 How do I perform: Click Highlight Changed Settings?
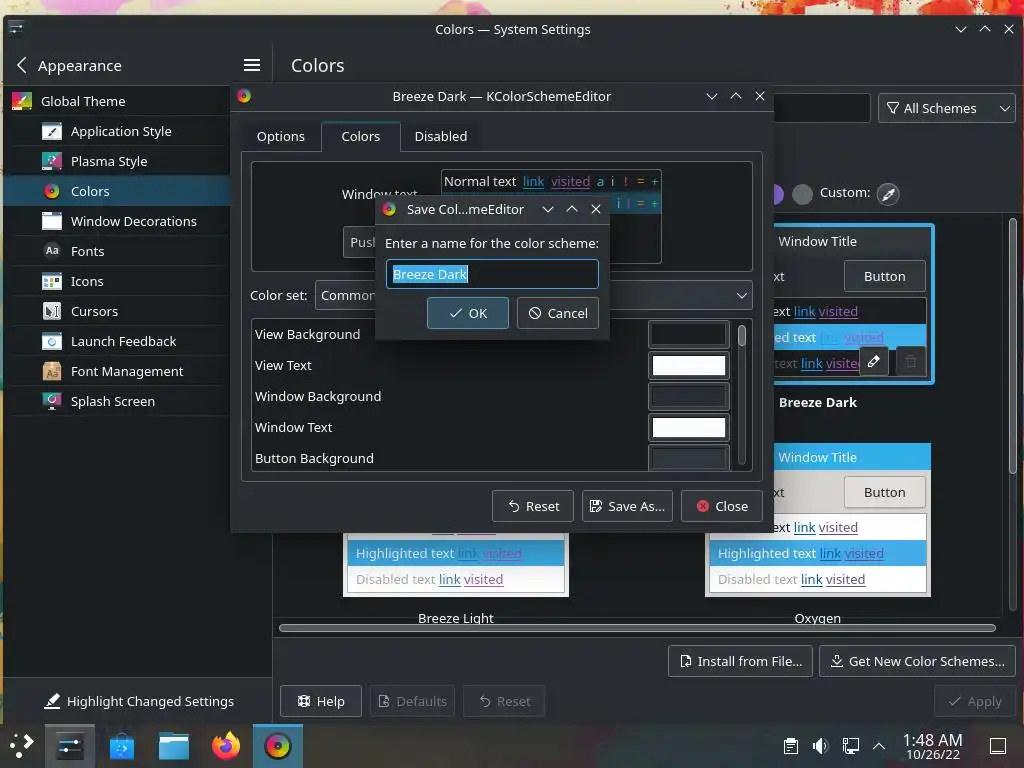pos(138,701)
